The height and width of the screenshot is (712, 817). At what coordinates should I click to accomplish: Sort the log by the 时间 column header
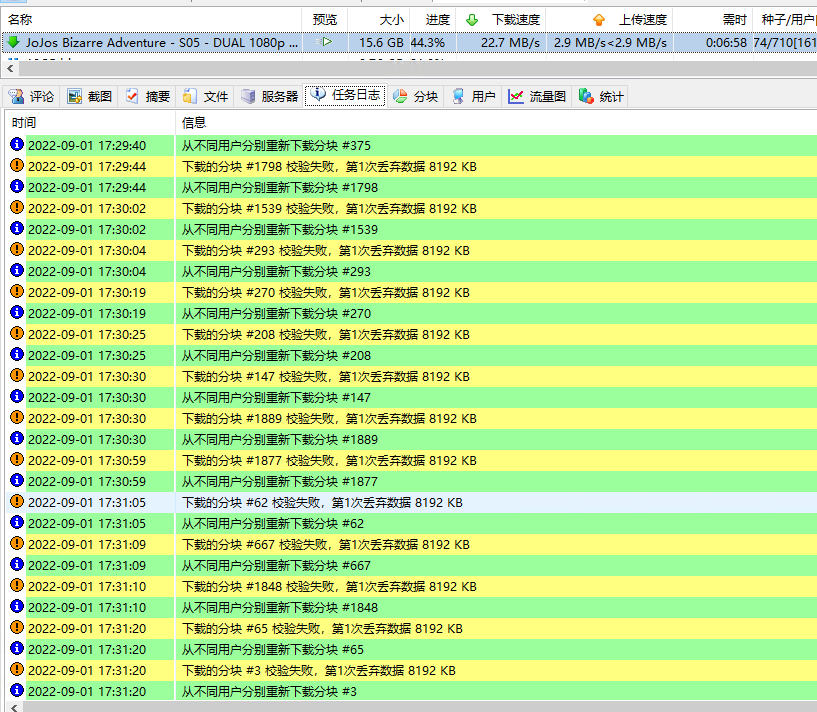[24, 122]
